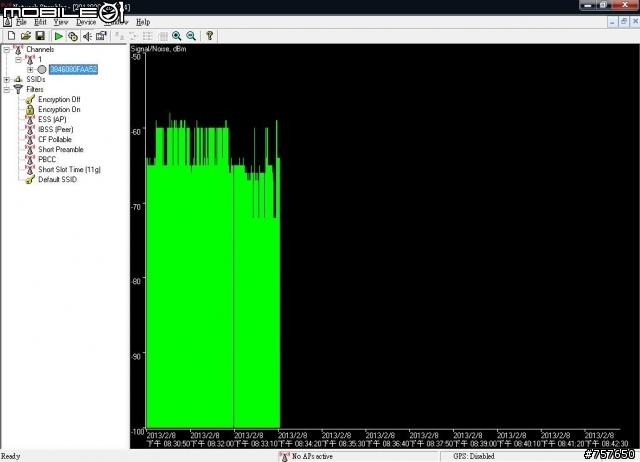This screenshot has width=640, height=462.
Task: Select the list view toolbar button
Action: [148, 36]
